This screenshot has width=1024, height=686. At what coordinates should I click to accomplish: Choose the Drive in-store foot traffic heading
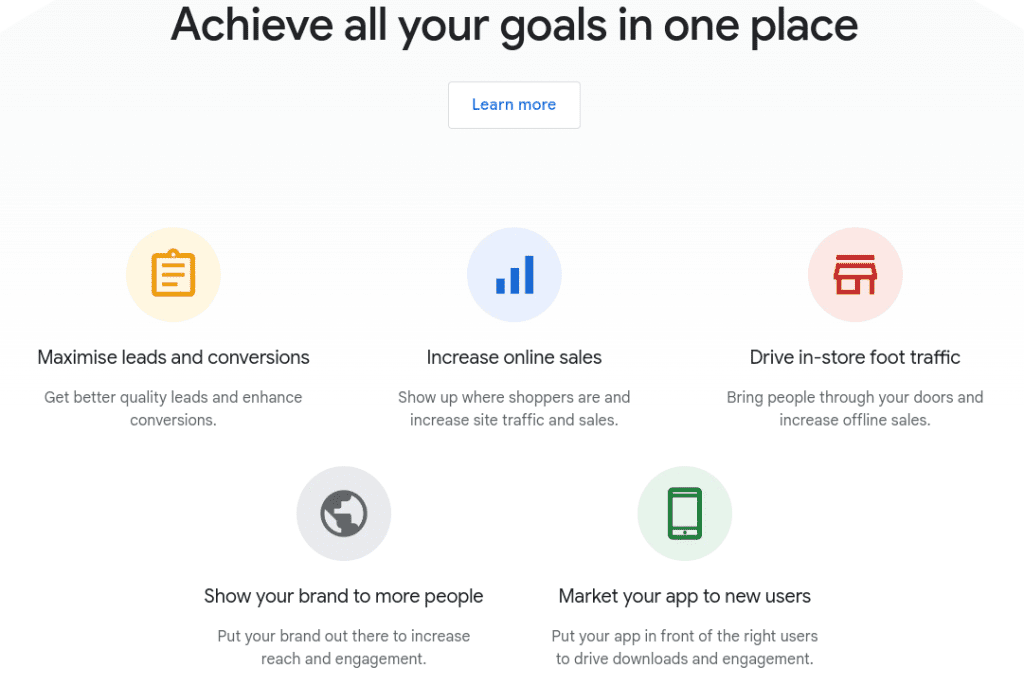click(x=855, y=357)
